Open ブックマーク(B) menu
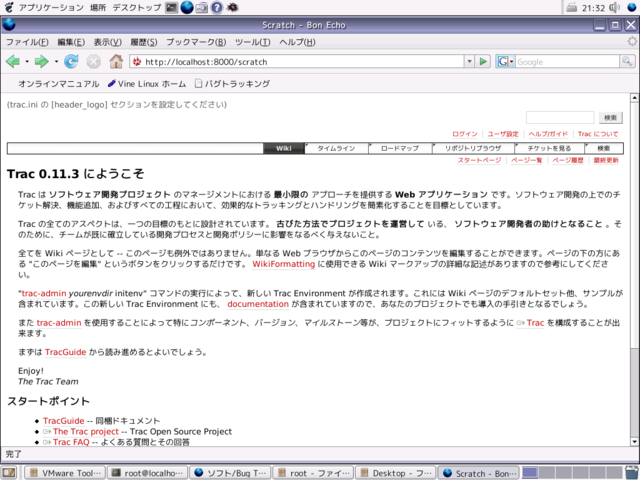This screenshot has height=480, width=640. (196, 42)
